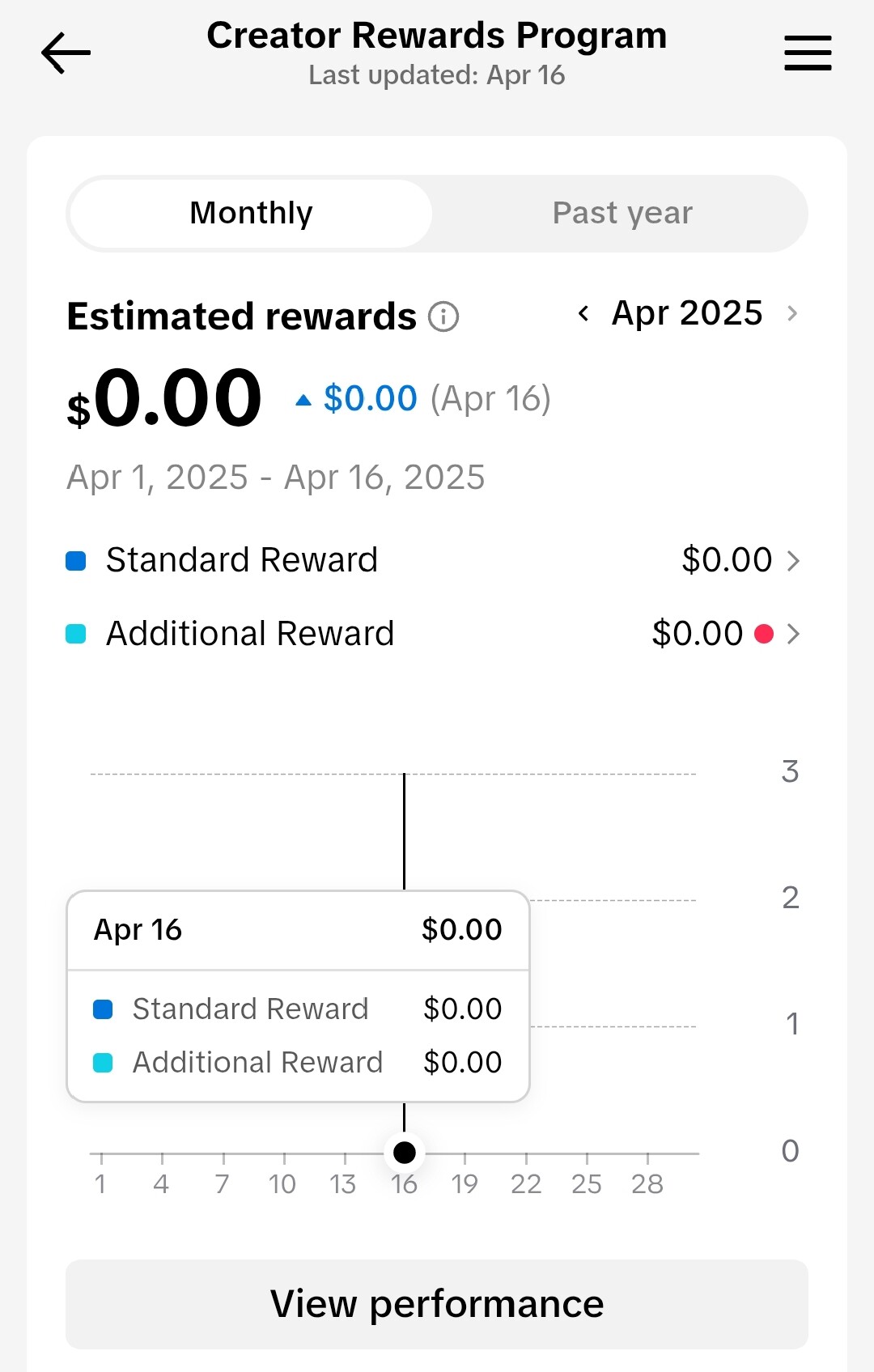Viewport: 874px width, 1372px height.
Task: Tap the red notification dot by Additional Reward
Action: 764,633
